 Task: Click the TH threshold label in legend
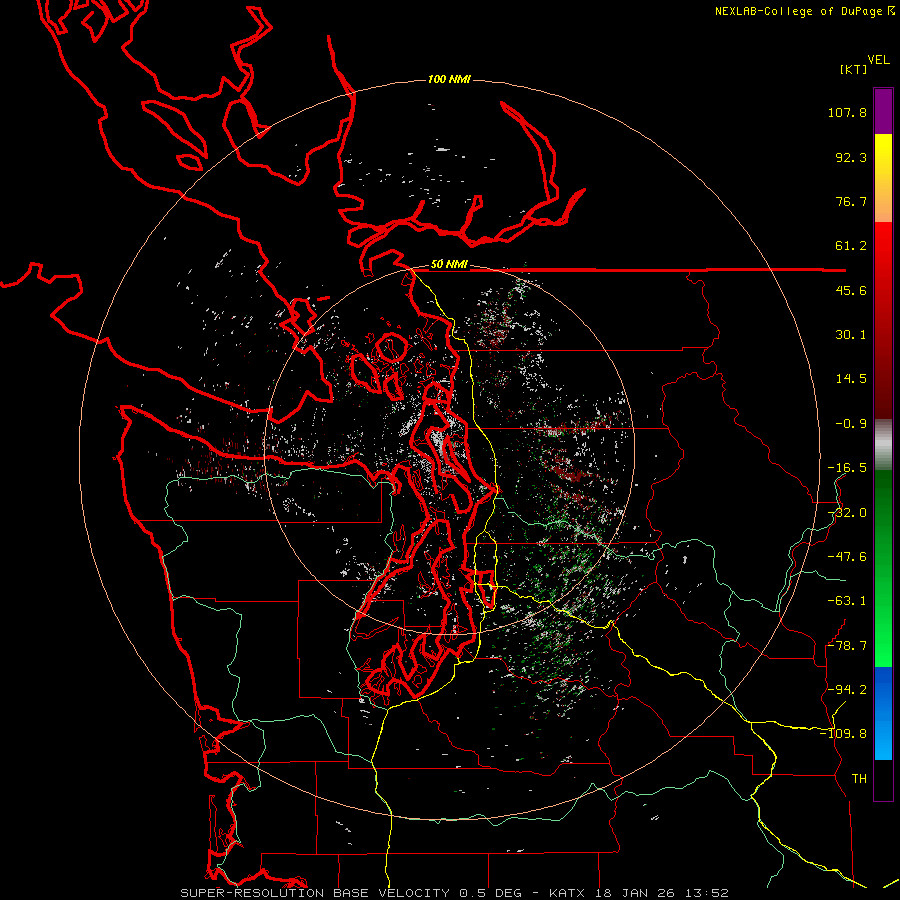(x=859, y=779)
